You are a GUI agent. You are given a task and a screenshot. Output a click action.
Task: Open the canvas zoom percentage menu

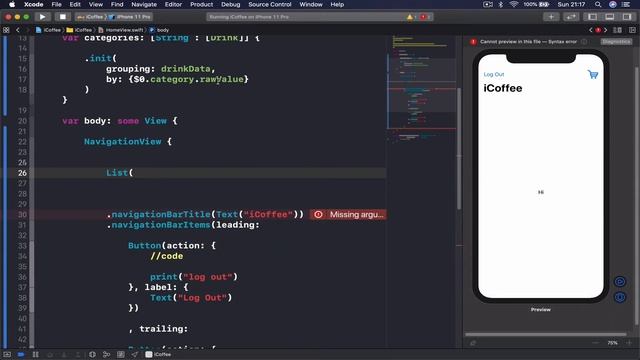[612, 343]
